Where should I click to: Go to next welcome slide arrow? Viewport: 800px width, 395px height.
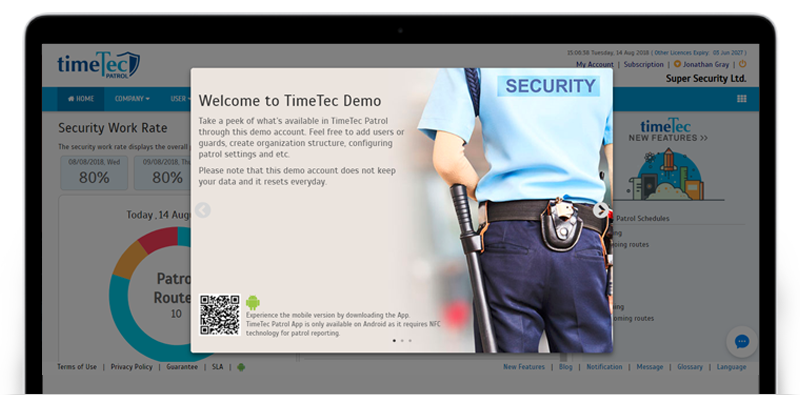pyautogui.click(x=601, y=210)
